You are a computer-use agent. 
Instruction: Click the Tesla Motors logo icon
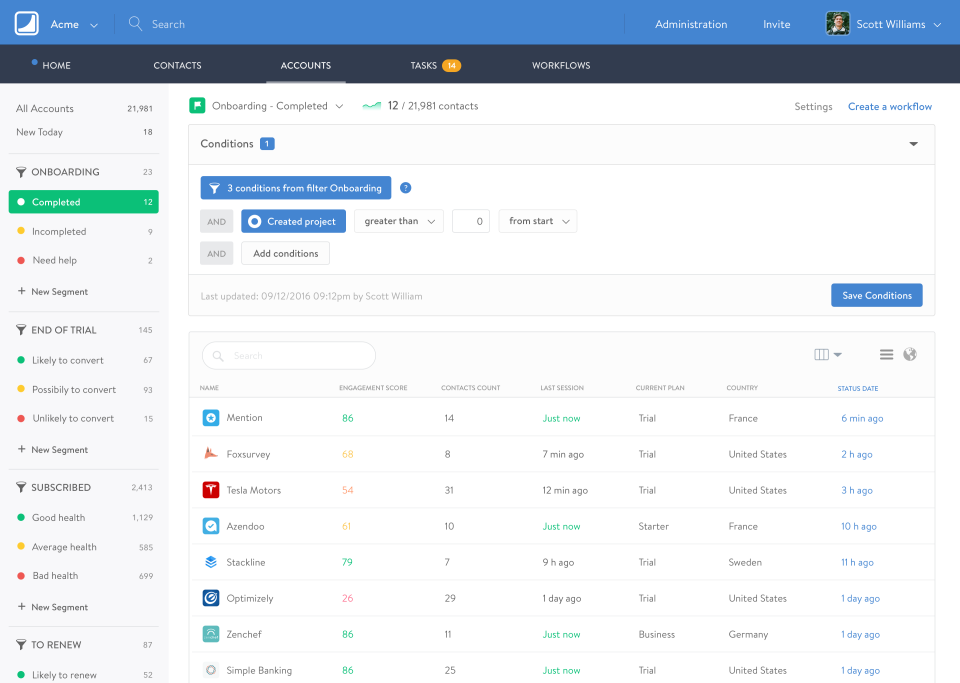coord(211,490)
